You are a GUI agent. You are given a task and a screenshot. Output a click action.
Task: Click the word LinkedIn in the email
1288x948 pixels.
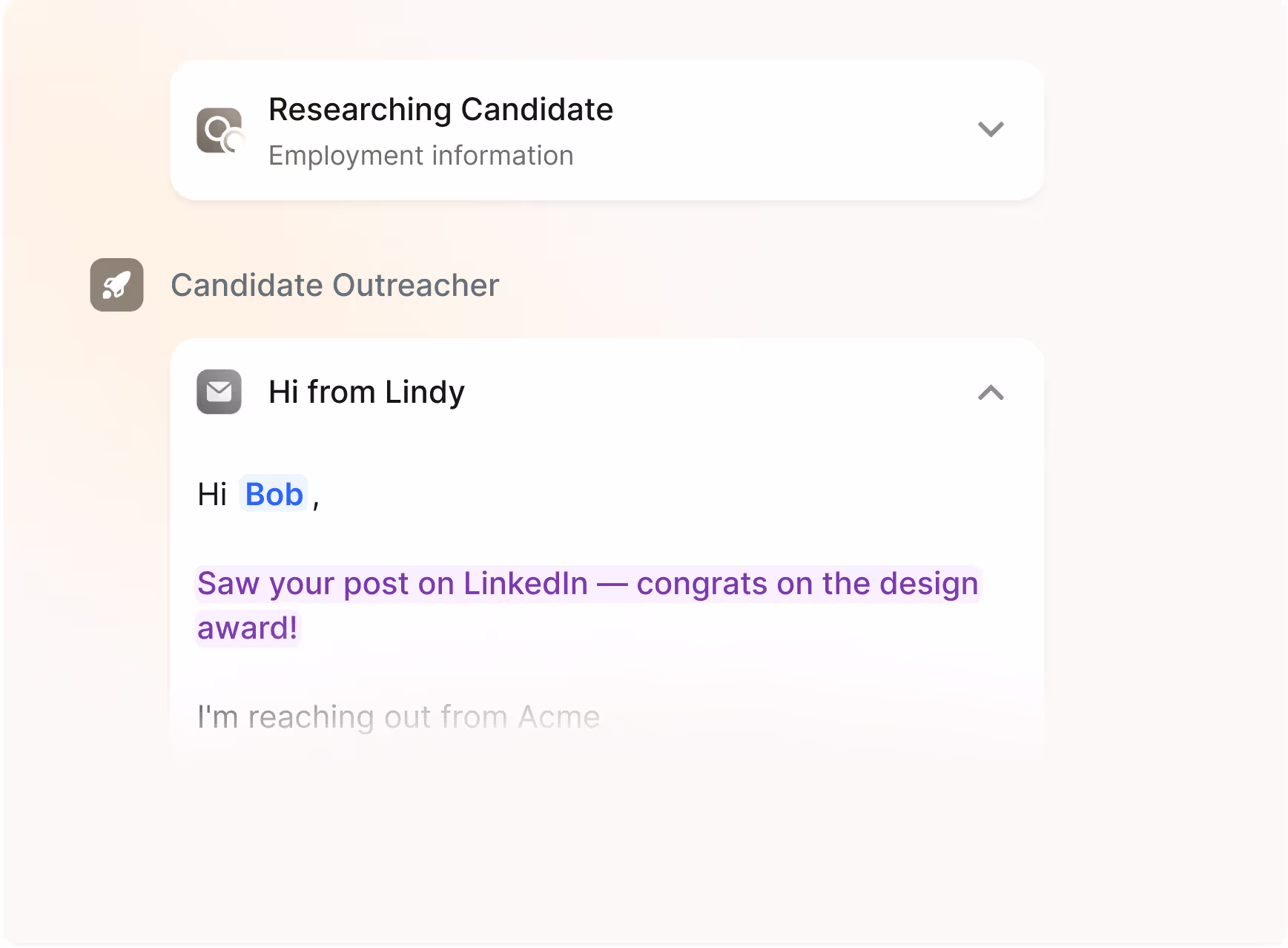(x=525, y=584)
